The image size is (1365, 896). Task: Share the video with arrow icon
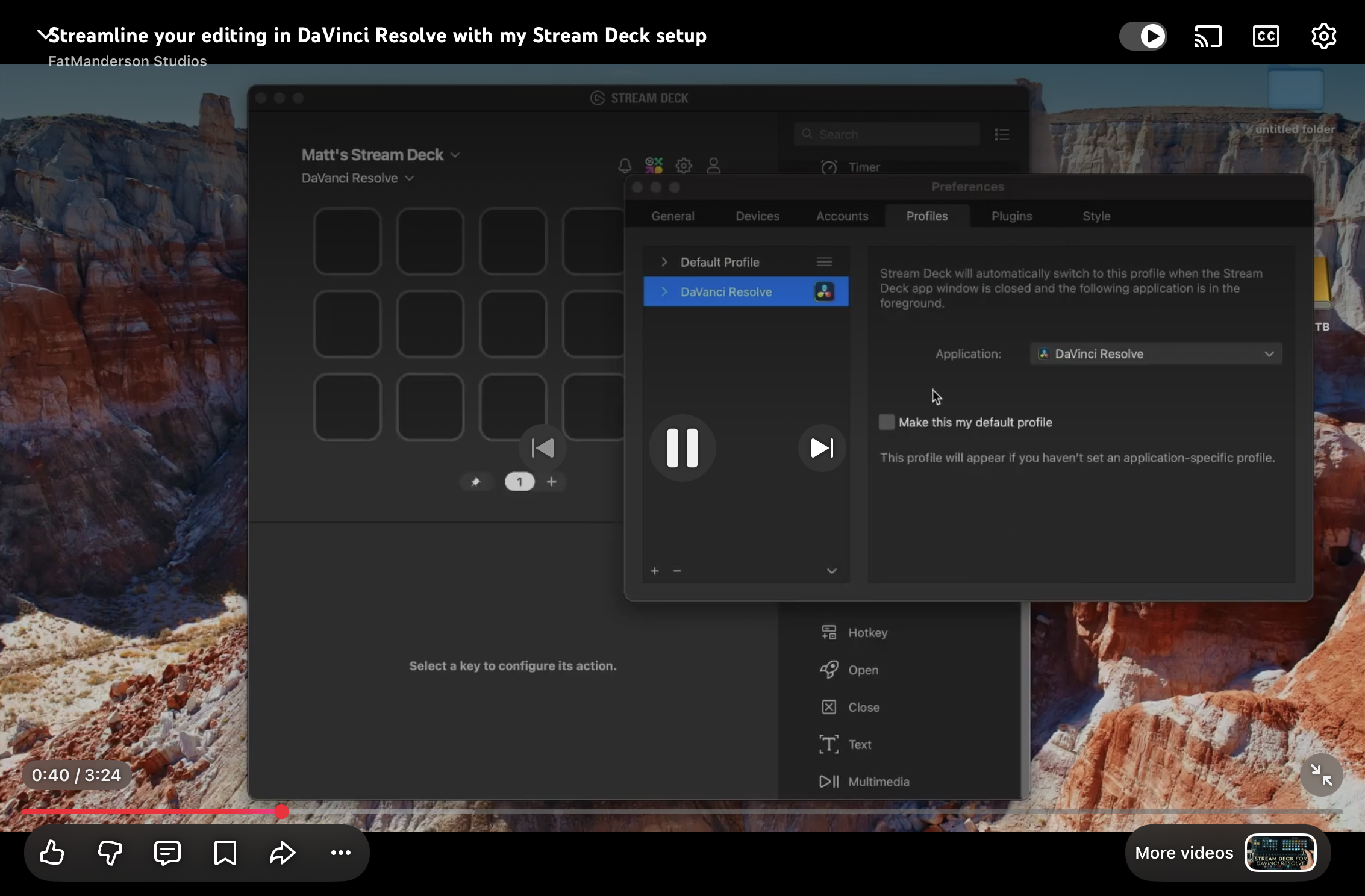(283, 853)
